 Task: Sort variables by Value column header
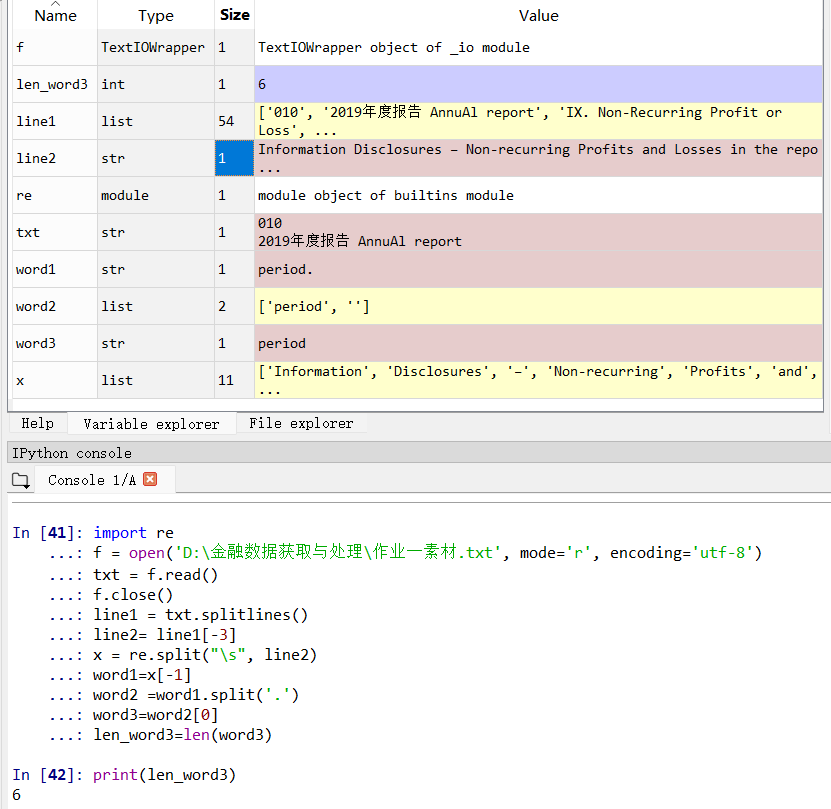(538, 15)
